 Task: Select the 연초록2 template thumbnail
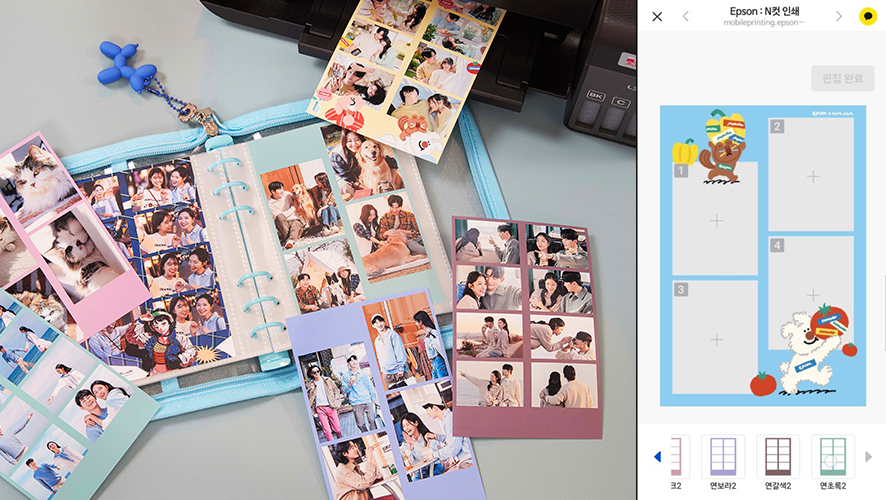833,456
